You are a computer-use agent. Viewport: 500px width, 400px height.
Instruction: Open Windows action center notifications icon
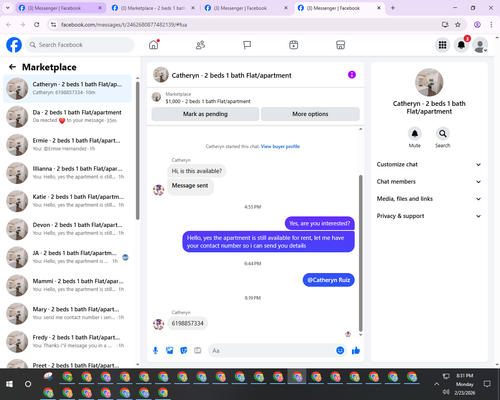487,384
